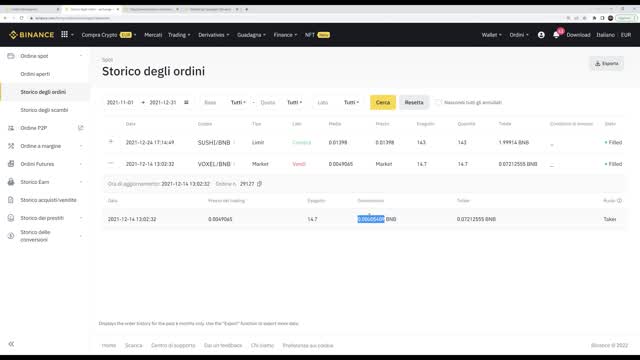Collapse the VOXEL/BNB order row
640x360 pixels.
pyautogui.click(x=111, y=163)
